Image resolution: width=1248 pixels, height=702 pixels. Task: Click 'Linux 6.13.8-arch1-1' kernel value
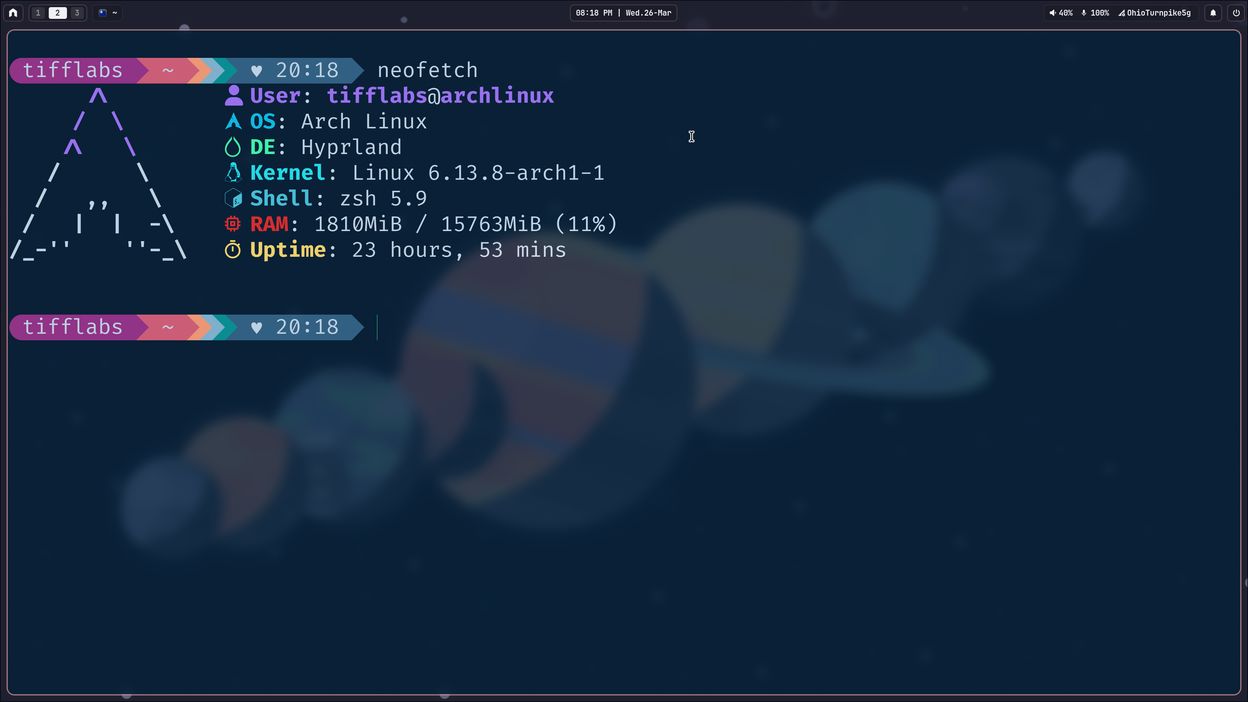(478, 173)
